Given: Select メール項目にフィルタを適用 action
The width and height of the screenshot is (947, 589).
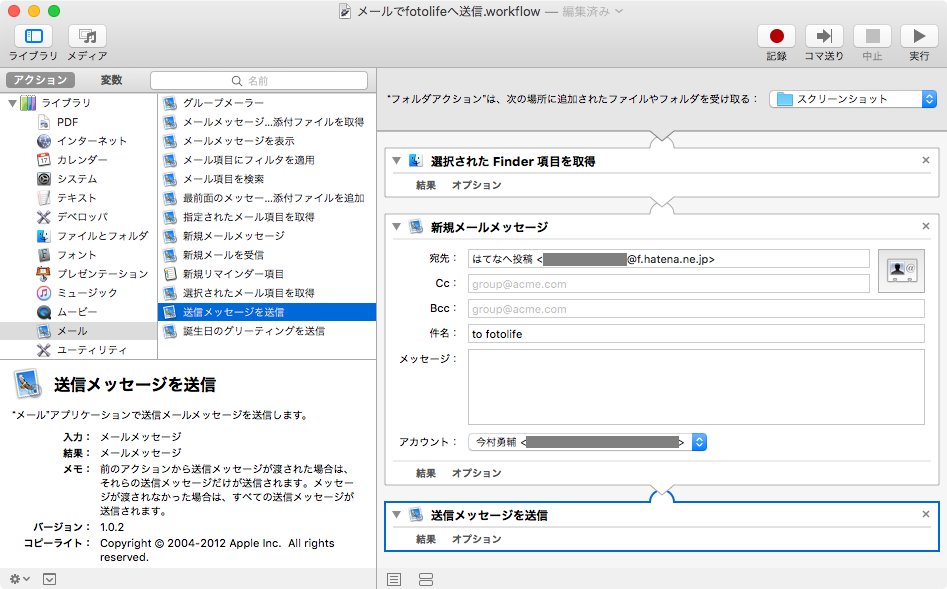Looking at the screenshot, I should pos(266,160).
